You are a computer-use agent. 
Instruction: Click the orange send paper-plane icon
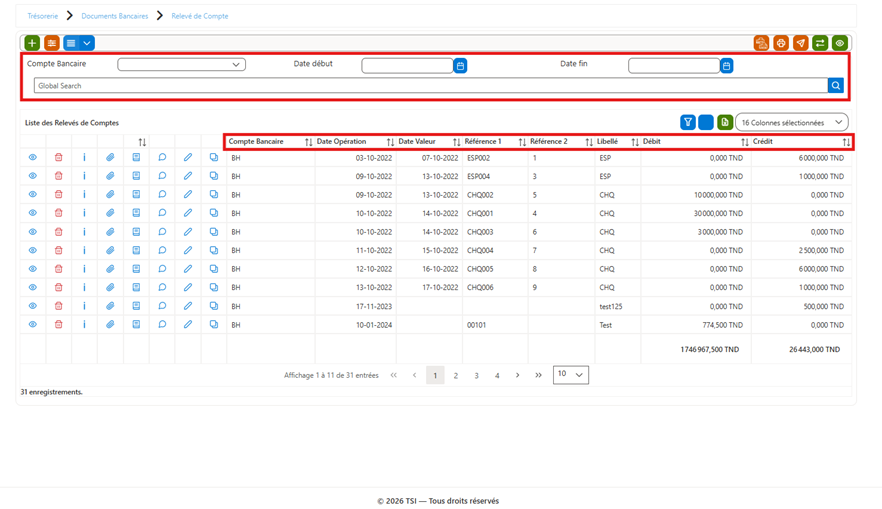(800, 43)
